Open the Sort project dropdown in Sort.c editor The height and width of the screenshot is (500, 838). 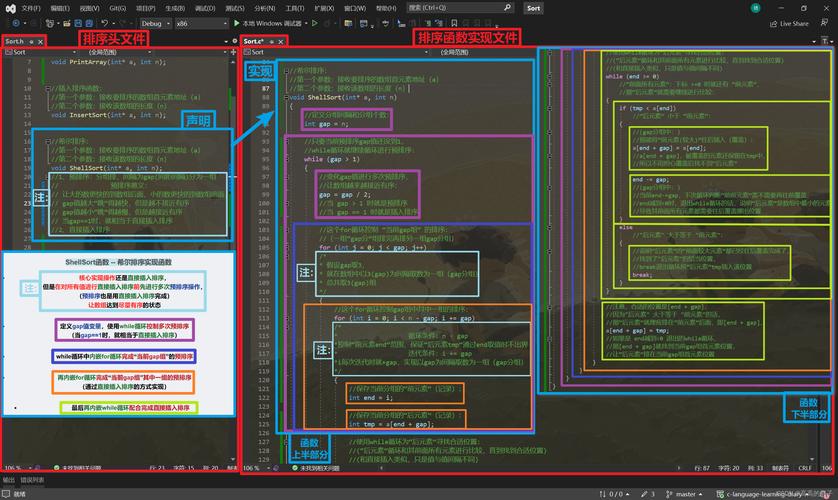tap(336, 52)
